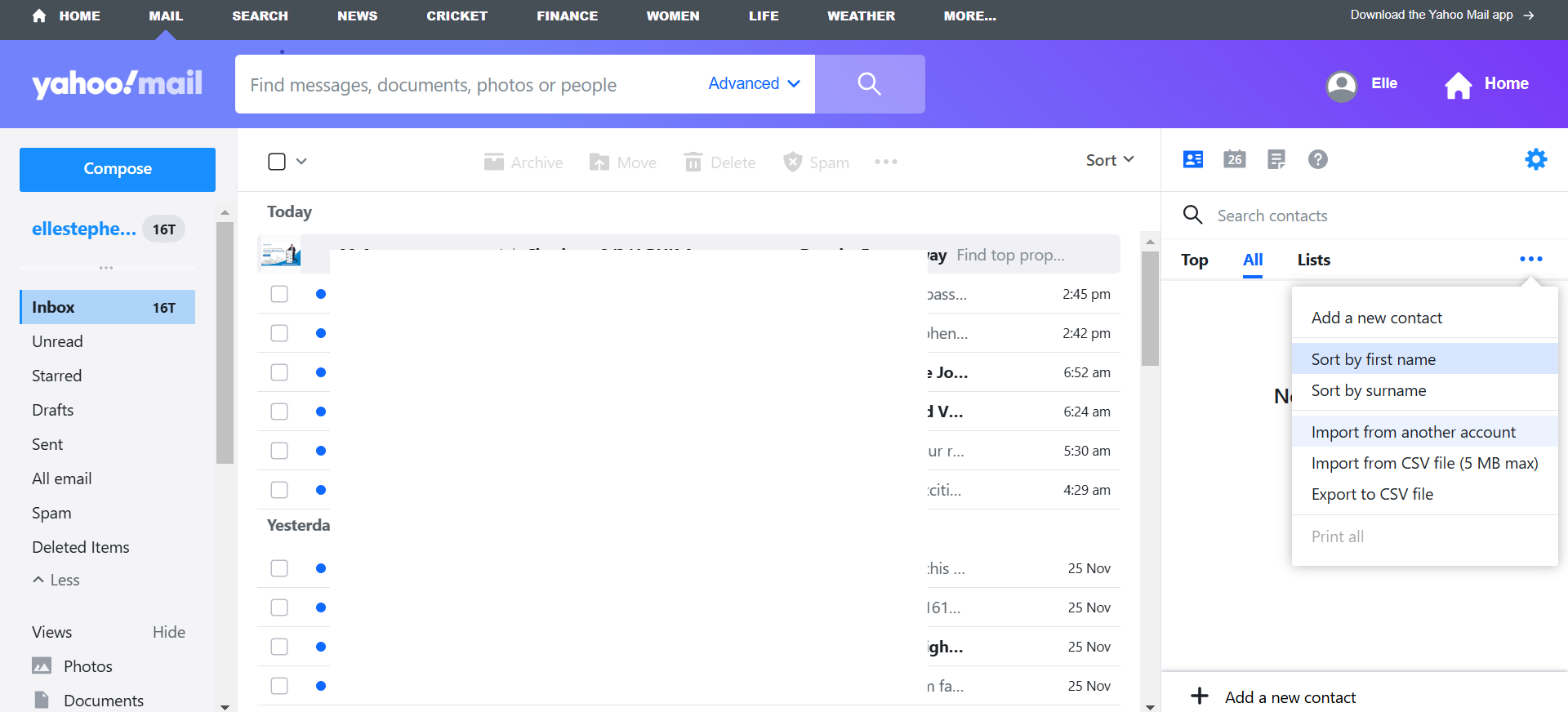Open Documents view in sidebar
Screen dimensions: 1568x712
88,701
